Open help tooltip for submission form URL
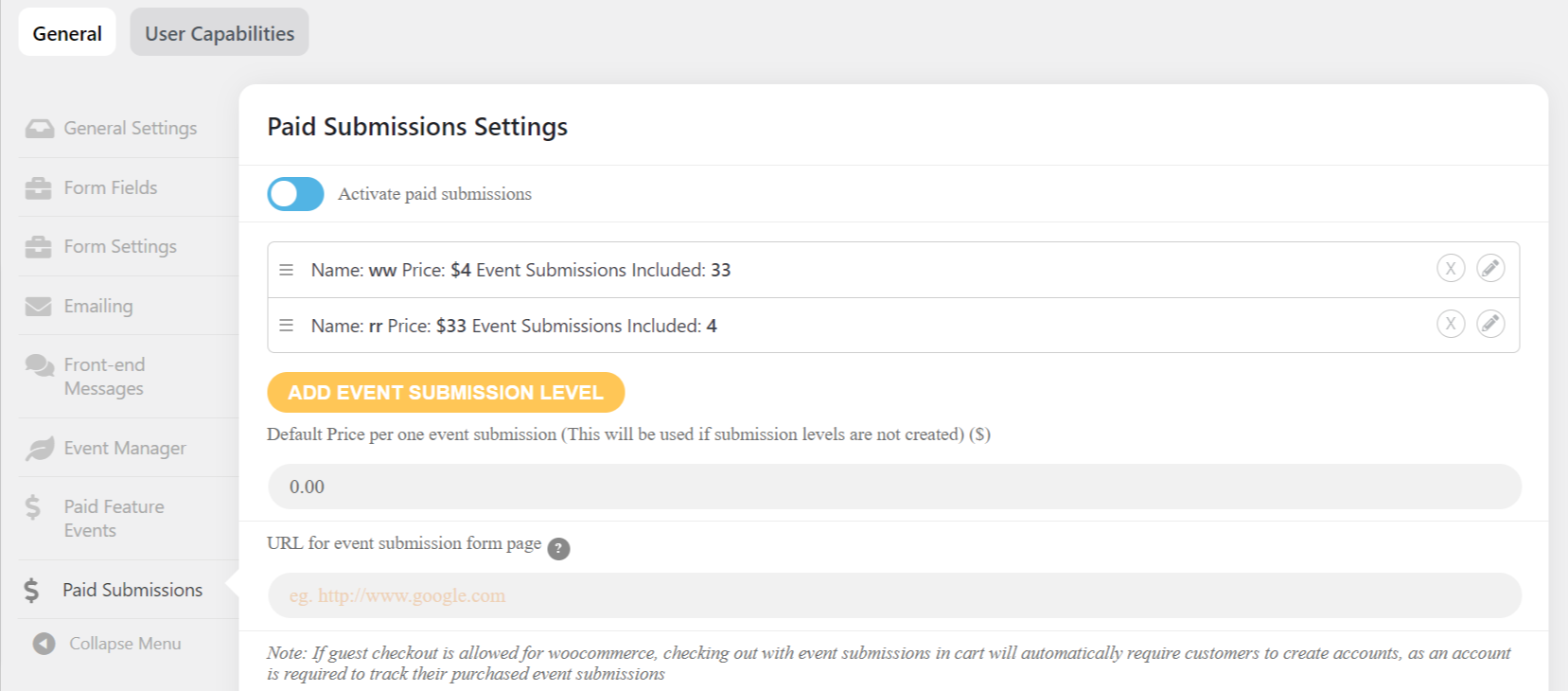Image resolution: width=1568 pixels, height=691 pixels. (559, 549)
